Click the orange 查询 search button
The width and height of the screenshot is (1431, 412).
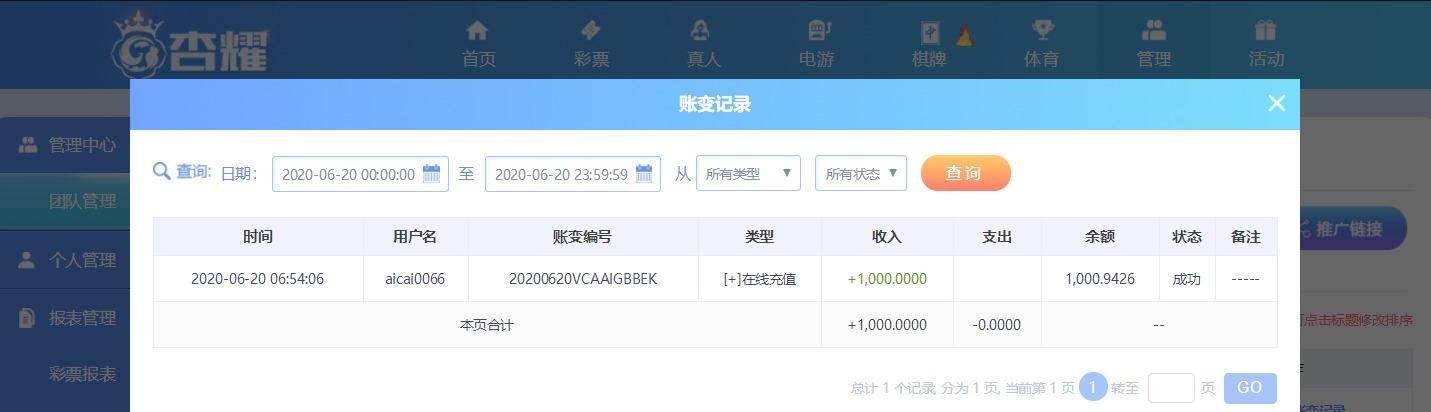click(965, 173)
